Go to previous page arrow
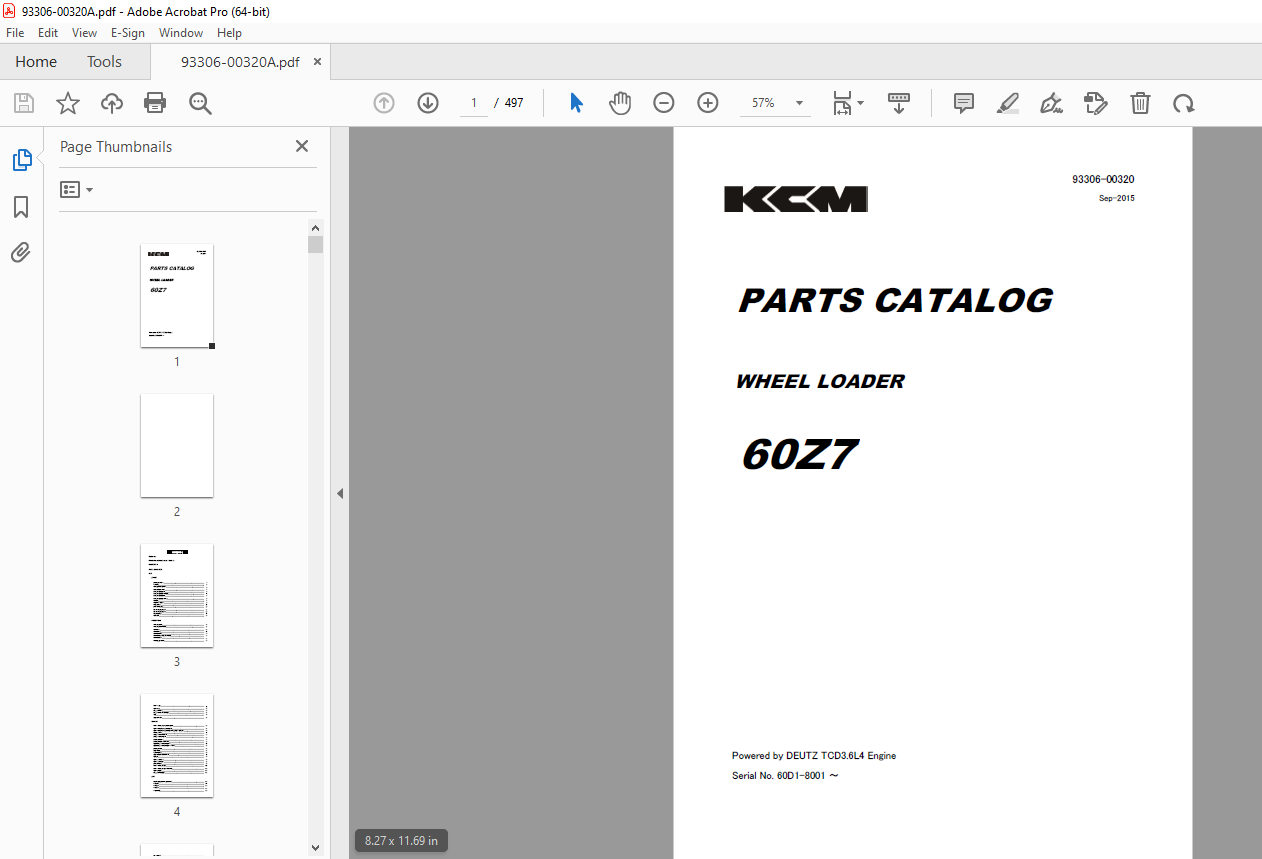The height and width of the screenshot is (859, 1262). [384, 103]
